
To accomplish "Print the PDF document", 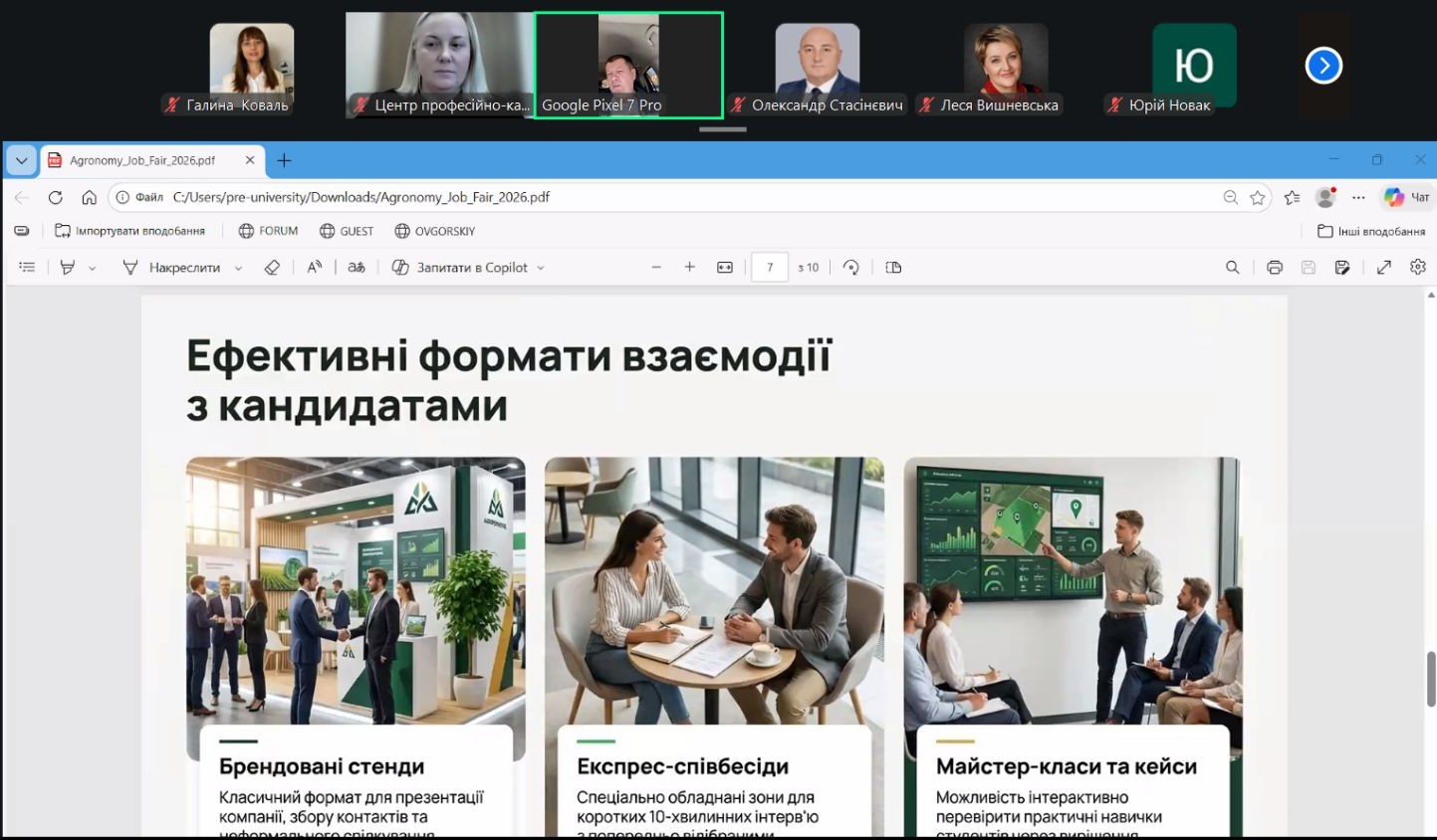I will click(x=1275, y=268).
